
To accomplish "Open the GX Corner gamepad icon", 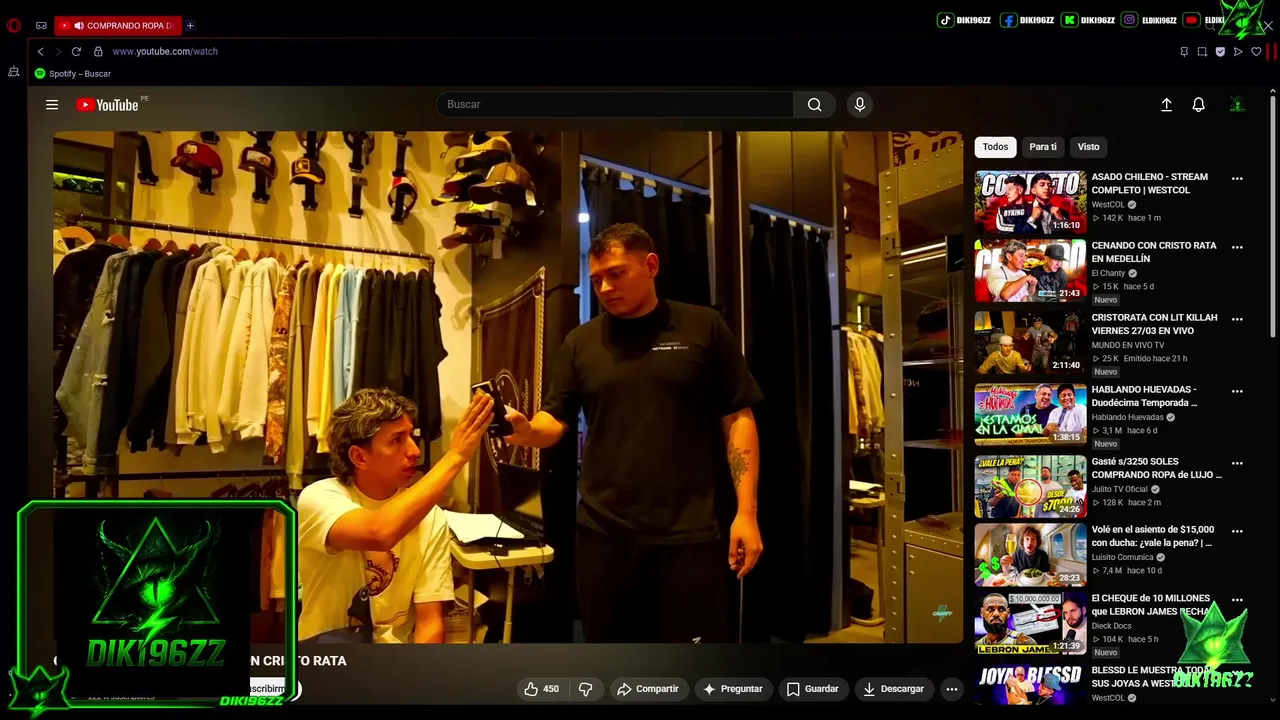I will 41,26.
